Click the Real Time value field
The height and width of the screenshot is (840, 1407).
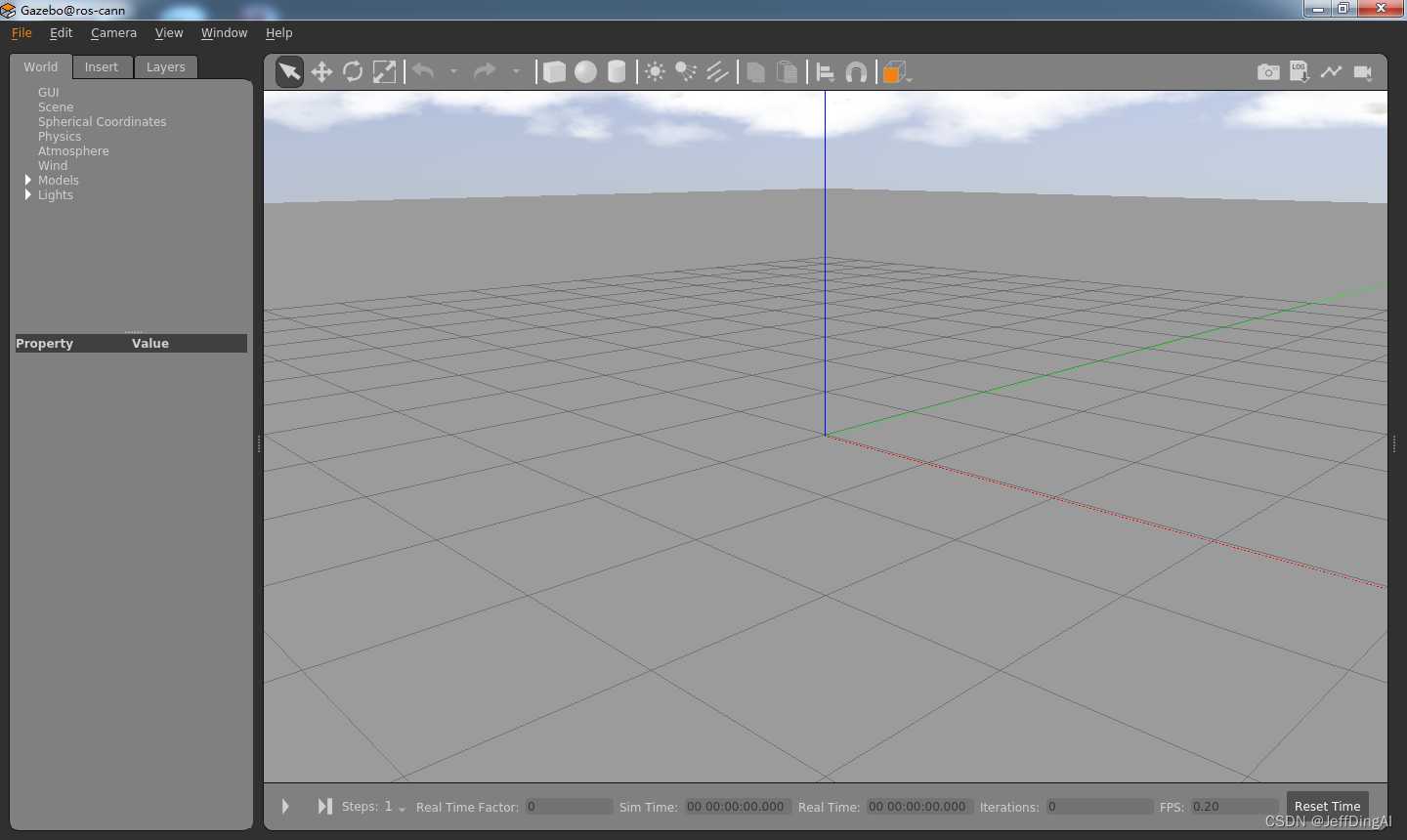(919, 807)
